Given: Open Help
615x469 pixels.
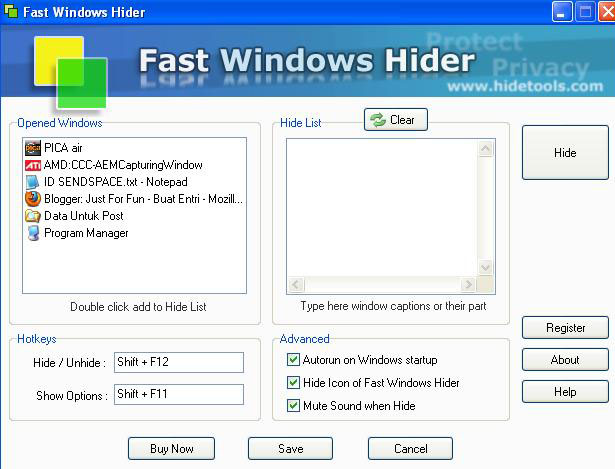Looking at the screenshot, I should (565, 391).
